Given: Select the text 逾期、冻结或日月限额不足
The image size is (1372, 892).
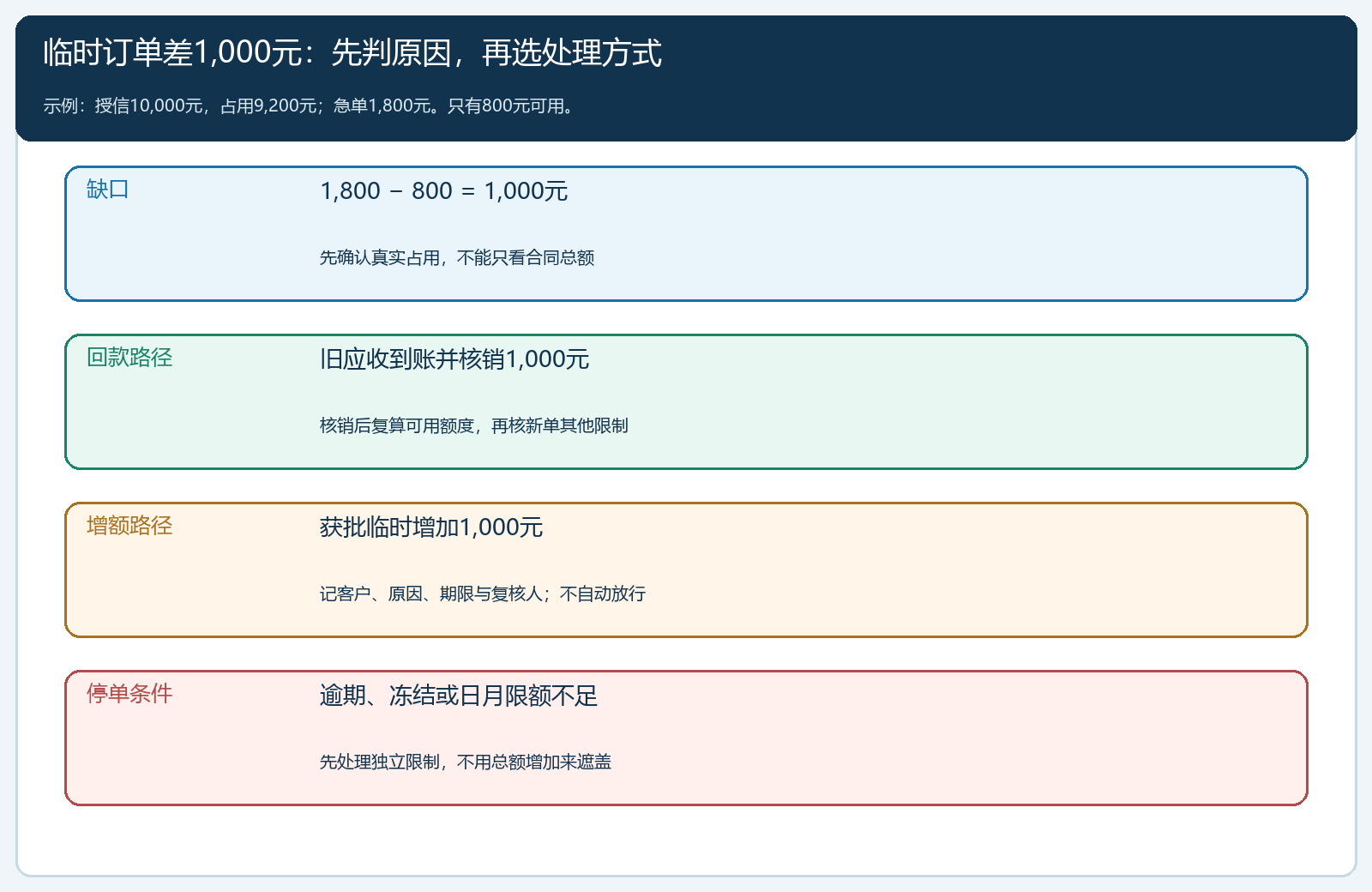Looking at the screenshot, I should click(x=459, y=696).
